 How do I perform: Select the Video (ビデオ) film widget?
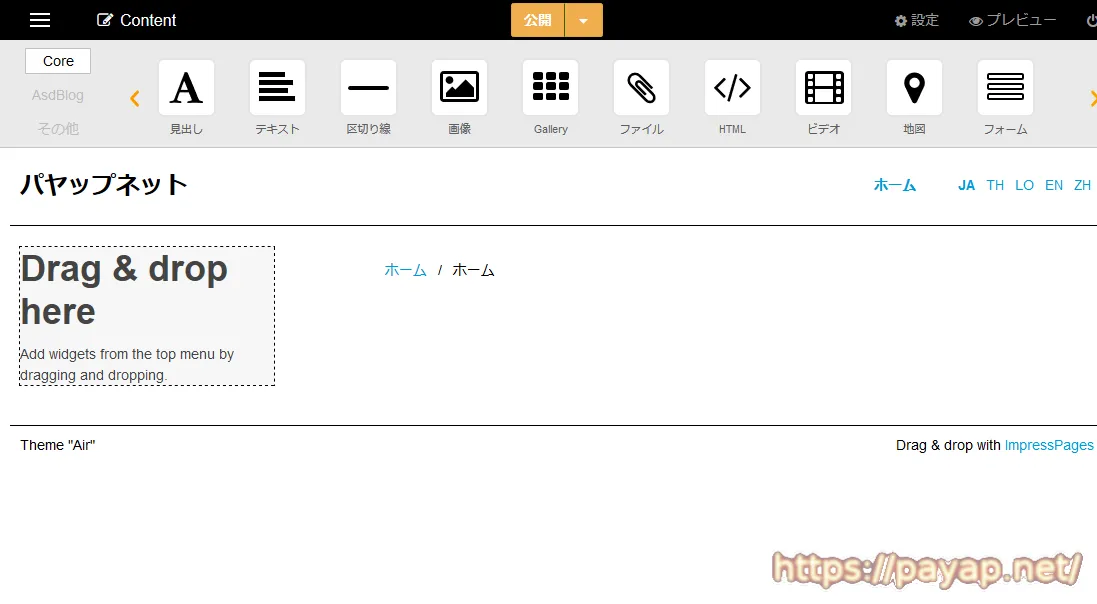(x=823, y=88)
